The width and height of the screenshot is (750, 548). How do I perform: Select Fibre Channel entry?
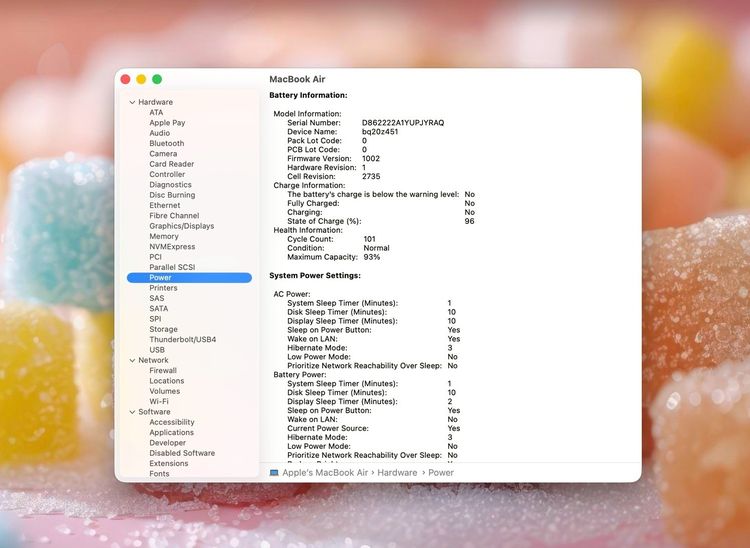[174, 216]
